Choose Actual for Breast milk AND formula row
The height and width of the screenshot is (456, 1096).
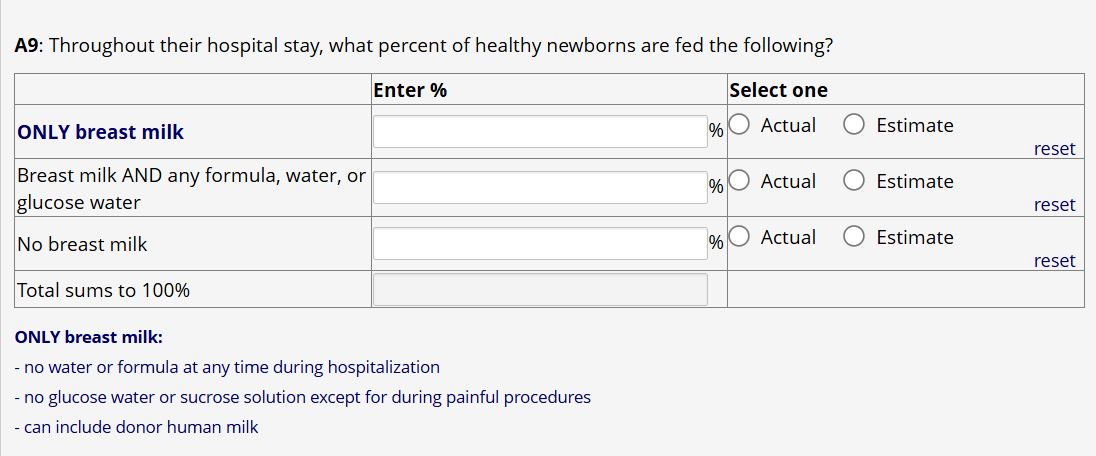[x=740, y=182]
